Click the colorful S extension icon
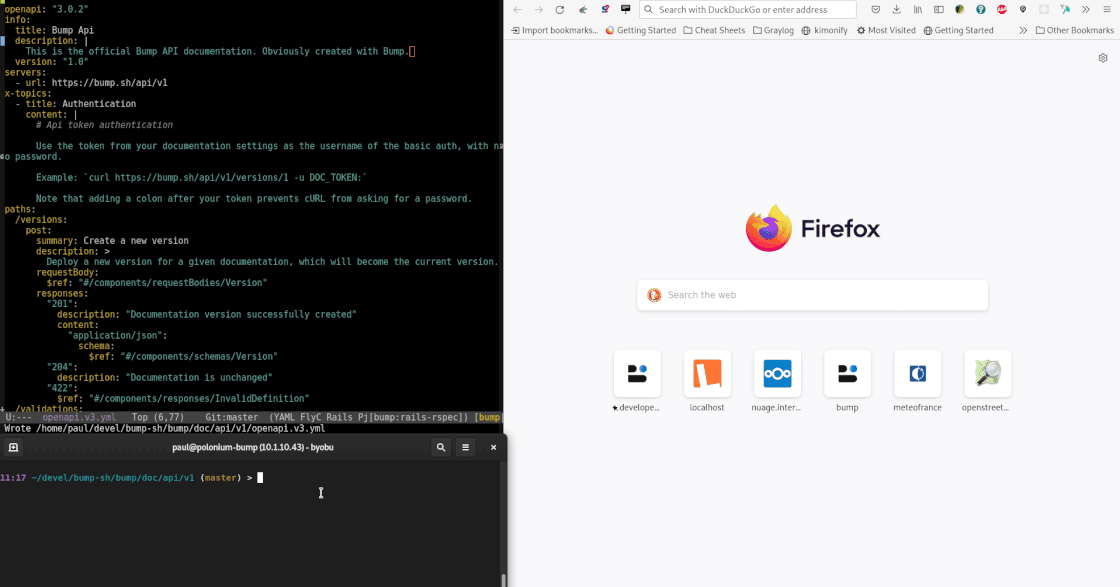This screenshot has height=587, width=1120. coord(605,10)
